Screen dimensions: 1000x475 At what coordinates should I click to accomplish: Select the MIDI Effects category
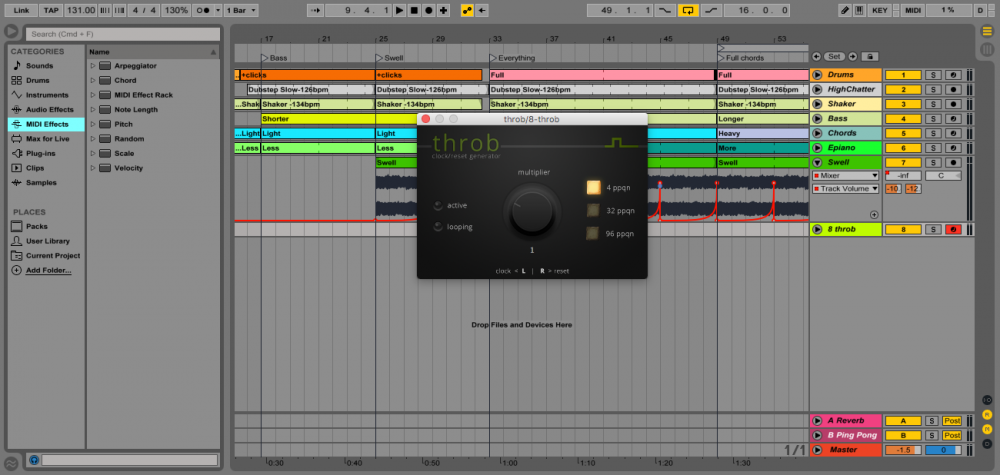[47, 124]
